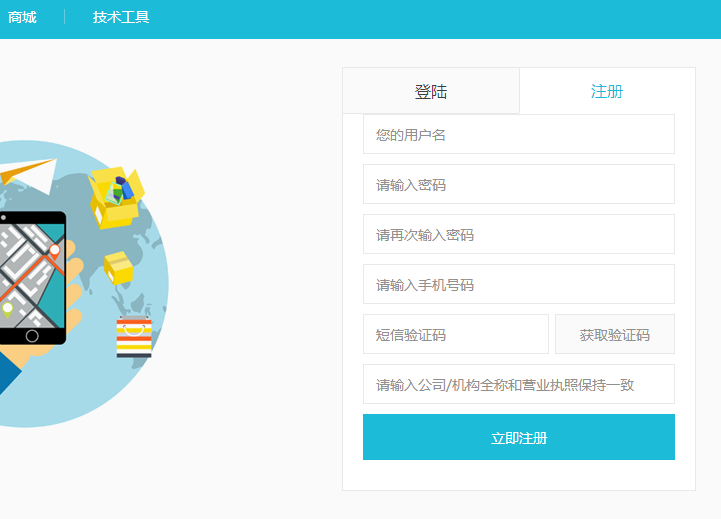721x519 pixels.
Task: Open the 技术工具 menu item
Action: click(x=121, y=17)
